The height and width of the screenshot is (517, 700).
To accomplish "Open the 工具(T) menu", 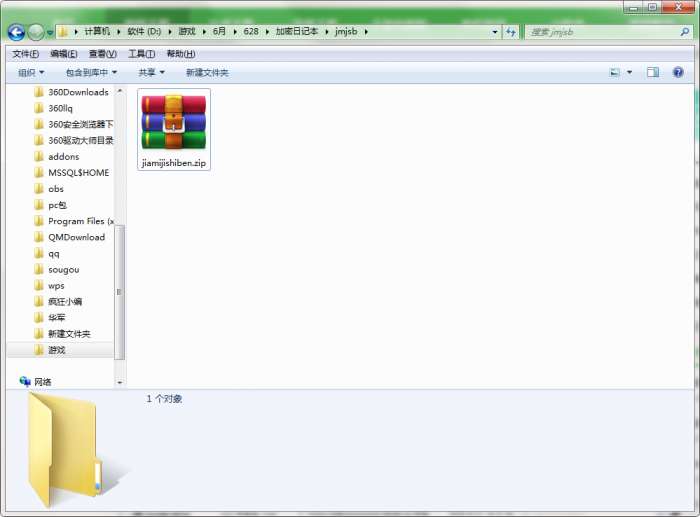I will (142, 54).
